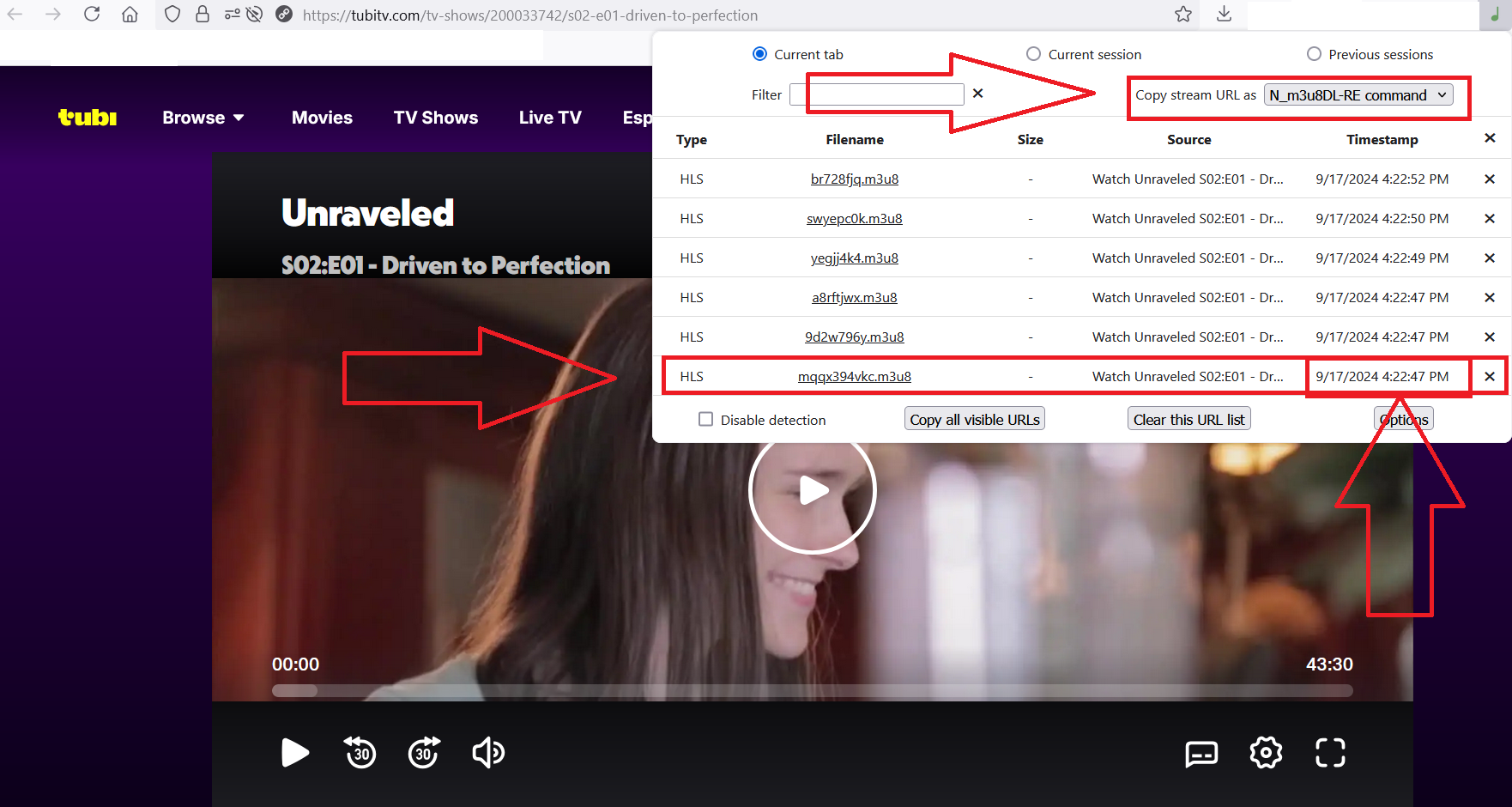1512x807 pixels.
Task: Copy all visible URLs
Action: tap(975, 419)
